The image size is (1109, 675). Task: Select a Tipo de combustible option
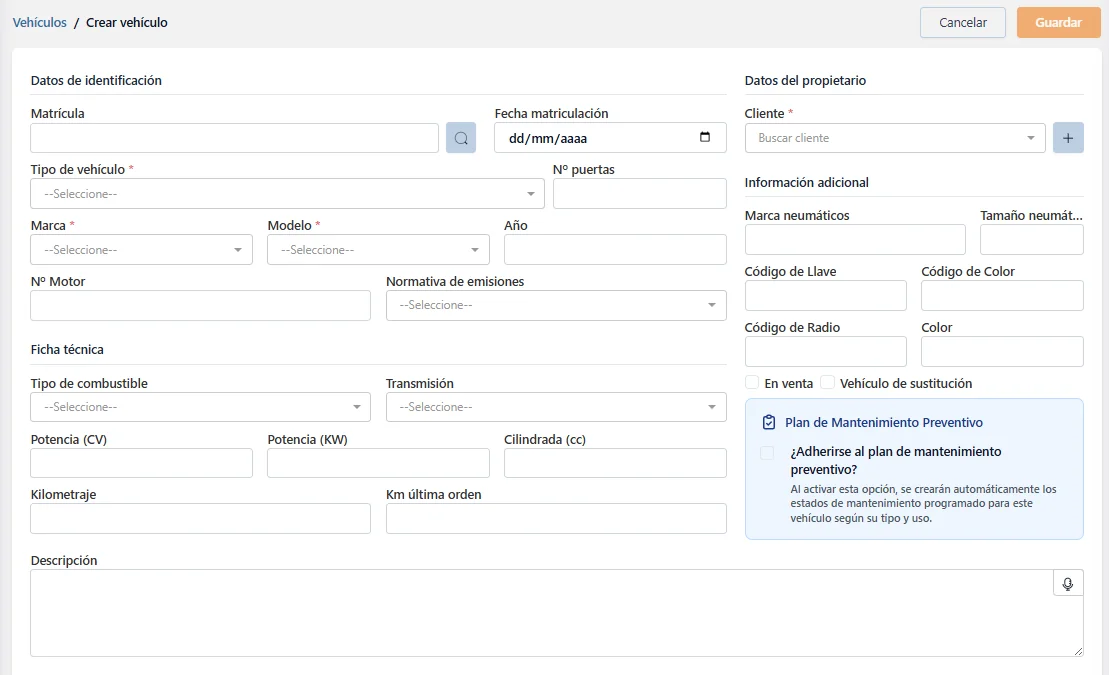(x=200, y=407)
